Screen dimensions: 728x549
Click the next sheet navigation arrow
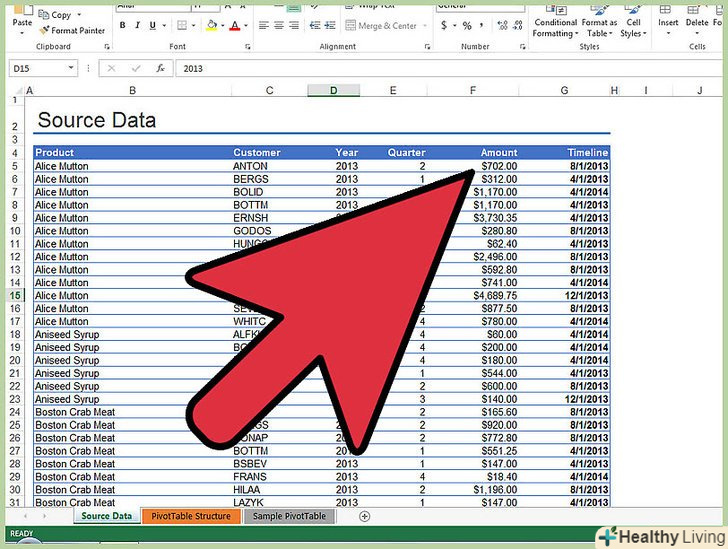(x=45, y=516)
